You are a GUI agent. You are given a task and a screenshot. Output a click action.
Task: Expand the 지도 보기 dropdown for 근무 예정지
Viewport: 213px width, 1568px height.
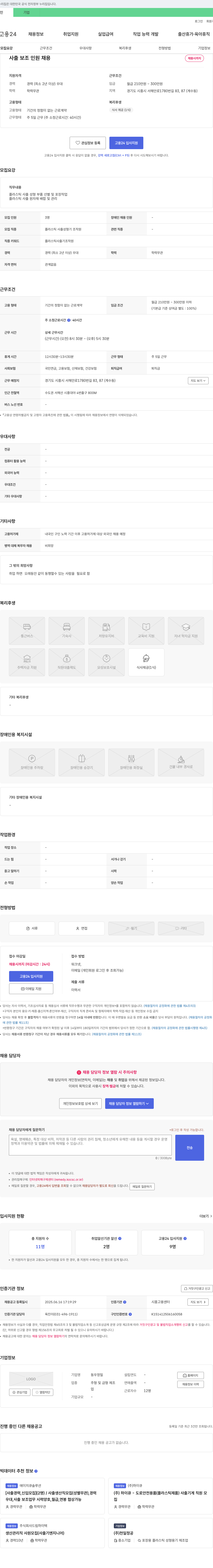(198, 380)
